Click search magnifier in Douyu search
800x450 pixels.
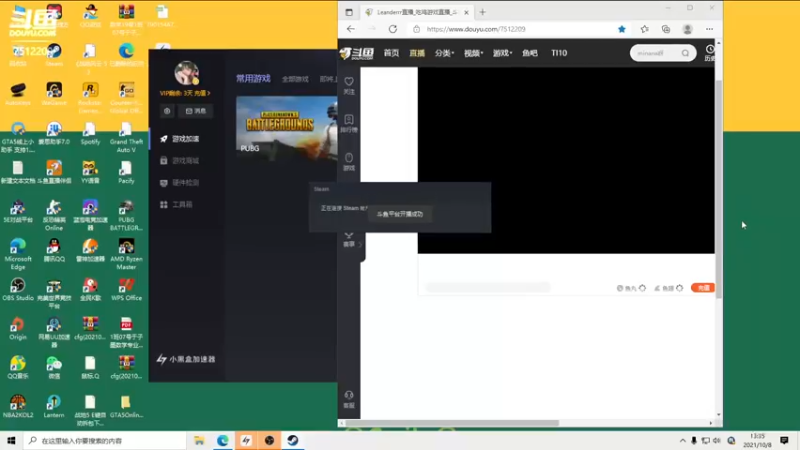[x=685, y=53]
